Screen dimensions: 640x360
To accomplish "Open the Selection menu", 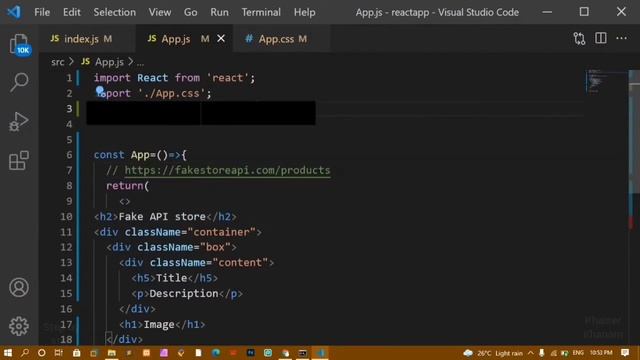I will tap(115, 12).
